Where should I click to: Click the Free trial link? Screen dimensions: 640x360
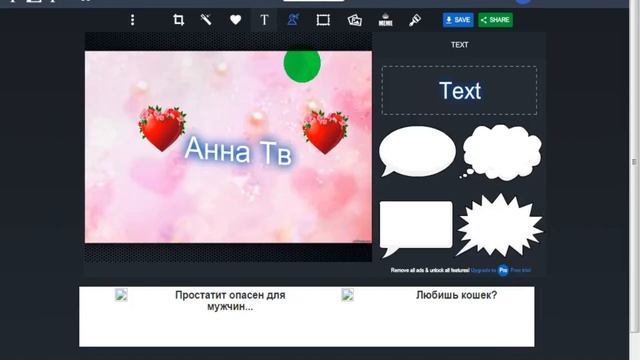520,270
